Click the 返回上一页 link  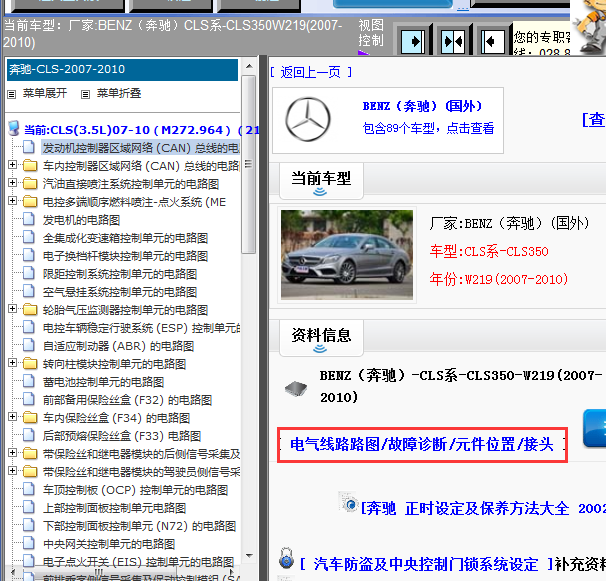311,72
